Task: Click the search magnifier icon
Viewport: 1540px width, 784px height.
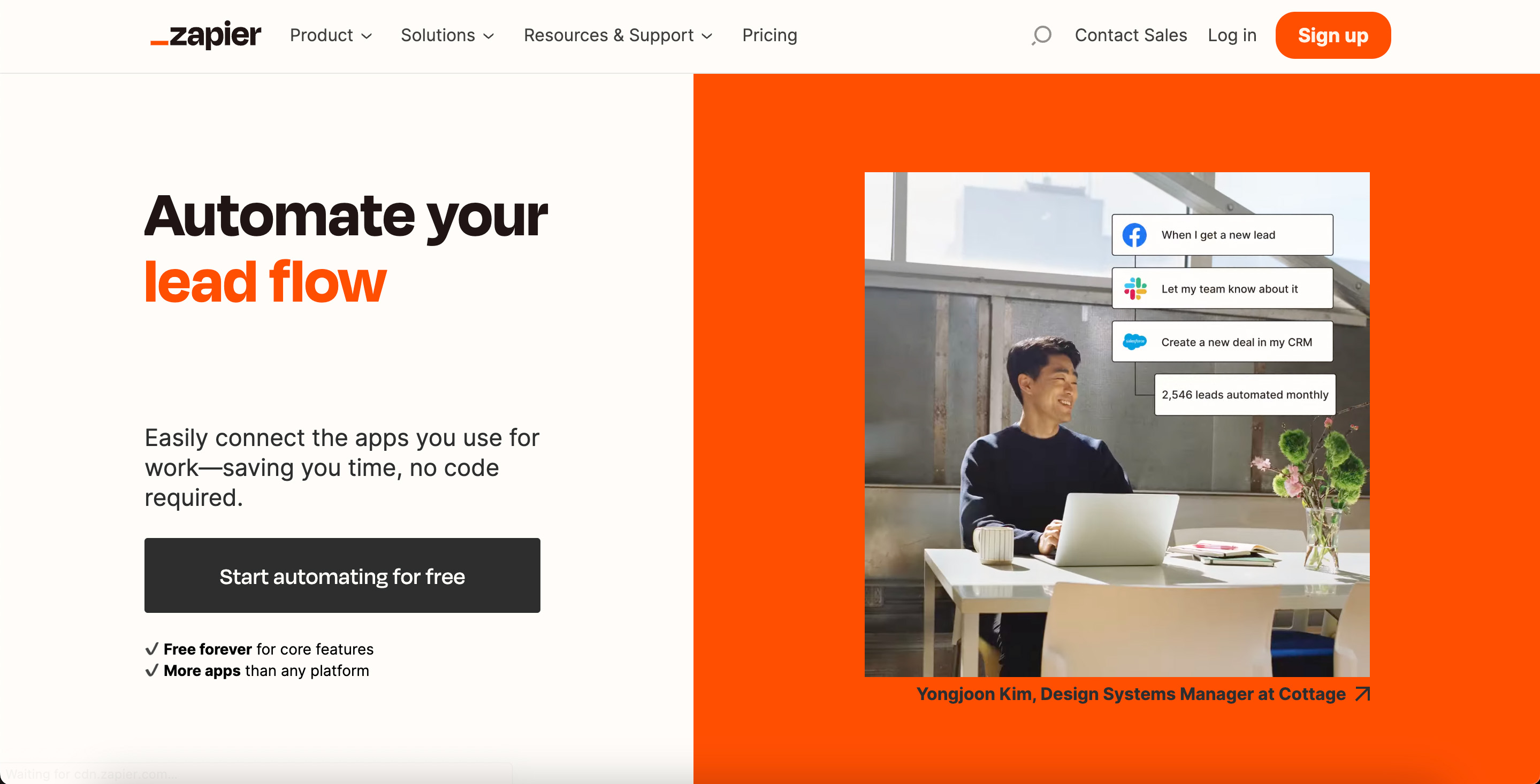Action: click(x=1040, y=35)
